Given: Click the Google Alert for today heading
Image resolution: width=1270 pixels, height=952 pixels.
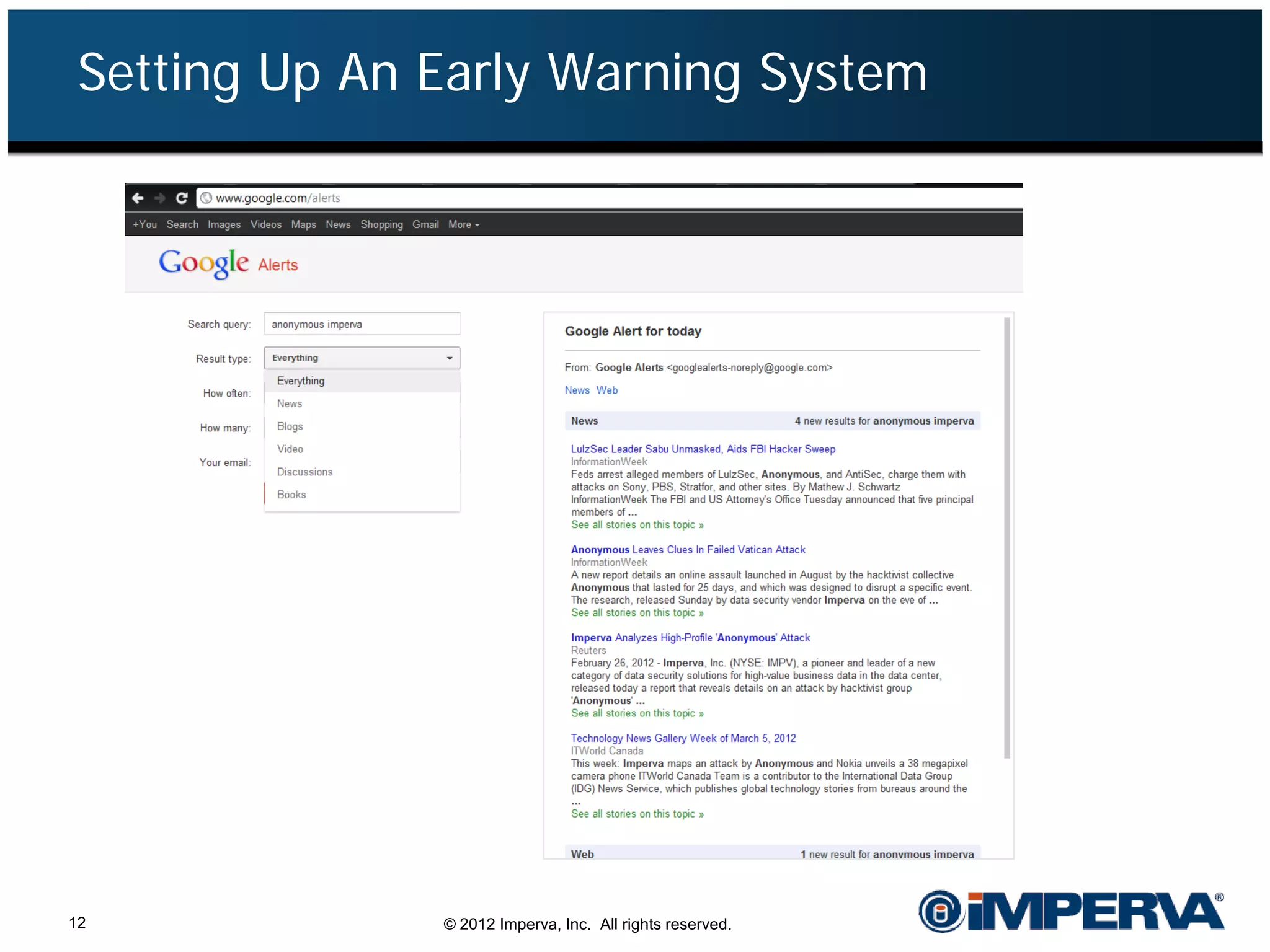Looking at the screenshot, I should coord(633,331).
